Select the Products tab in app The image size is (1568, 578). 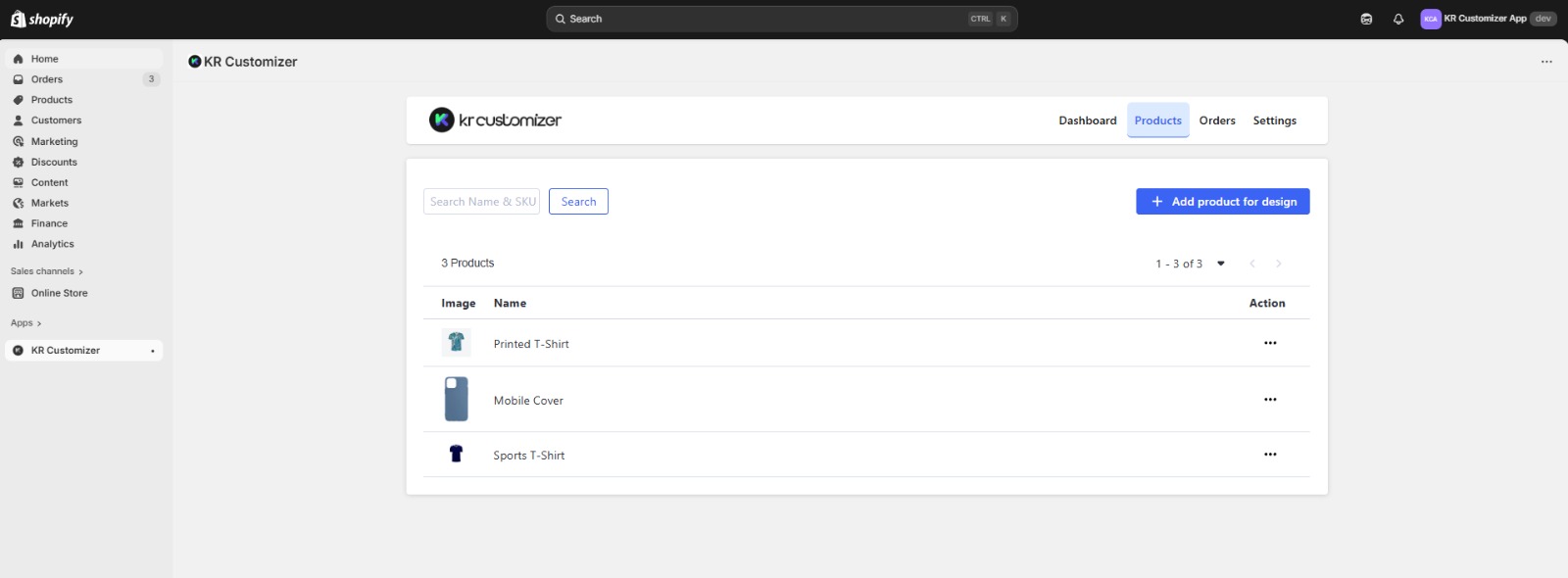pos(1158,120)
